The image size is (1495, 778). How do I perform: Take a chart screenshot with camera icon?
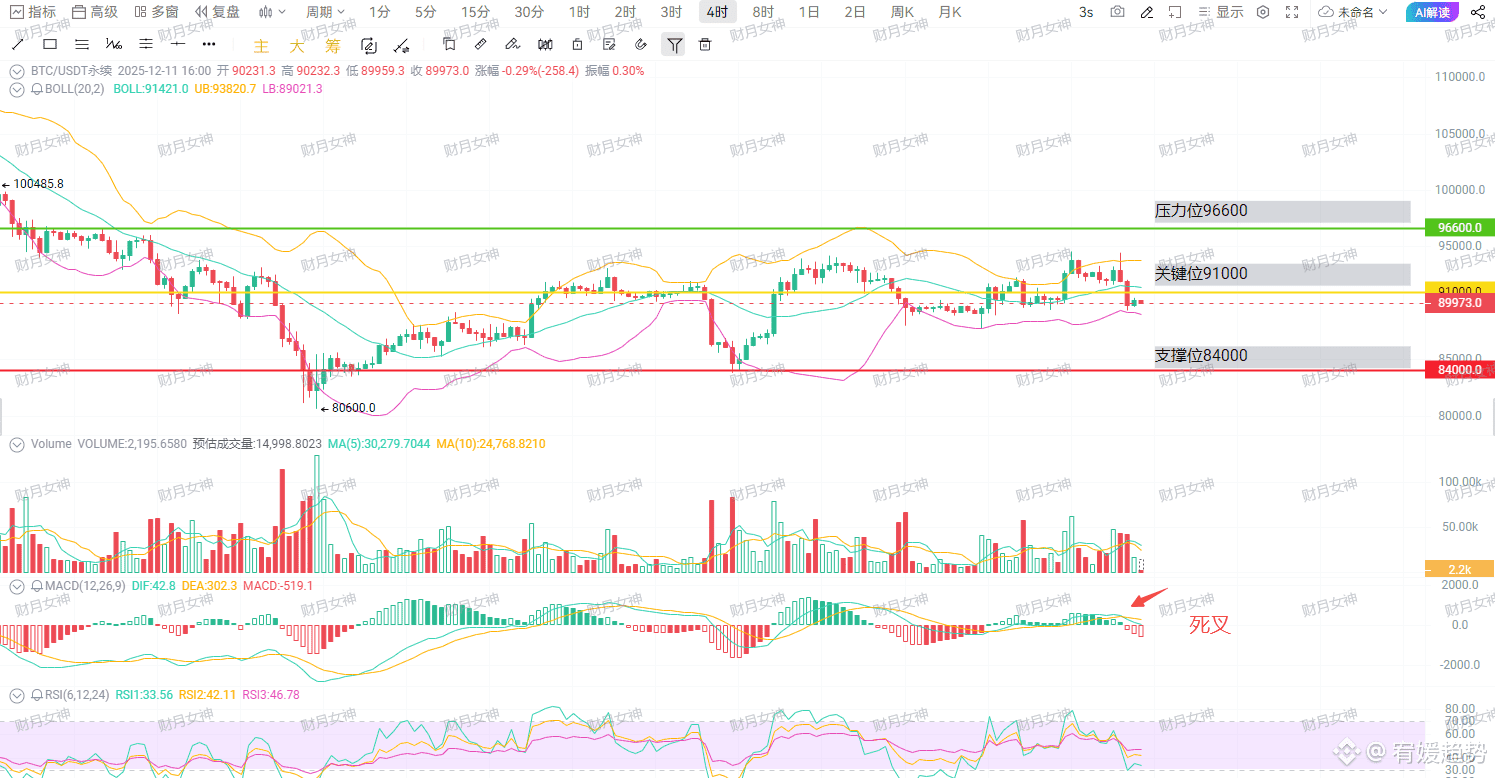[x=1117, y=12]
